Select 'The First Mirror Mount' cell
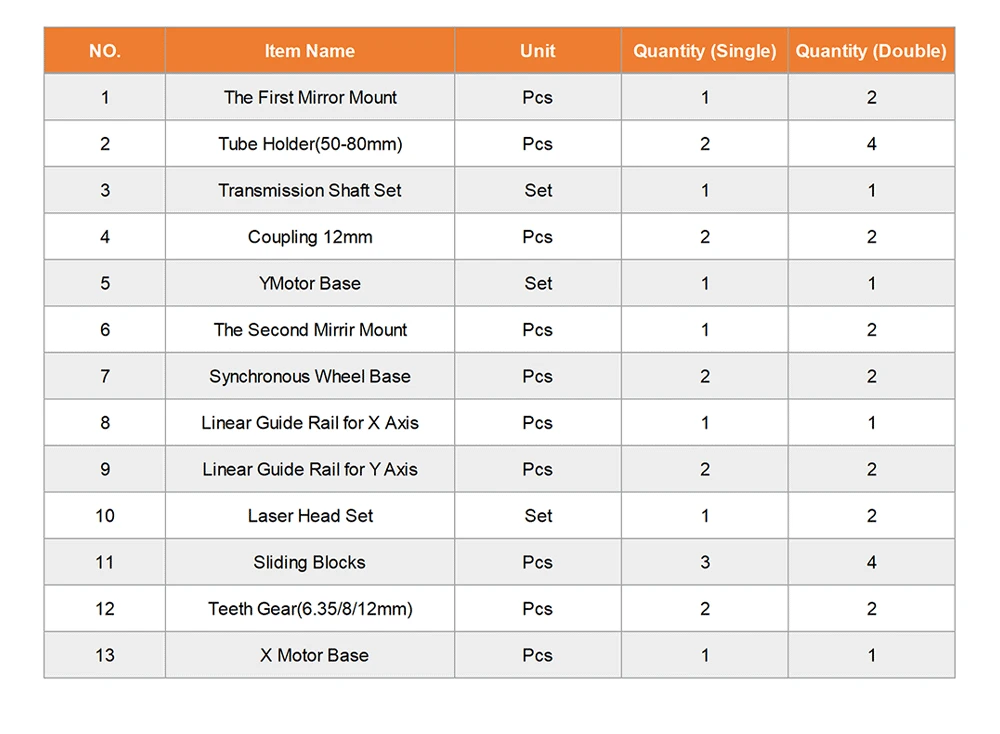 [310, 97]
